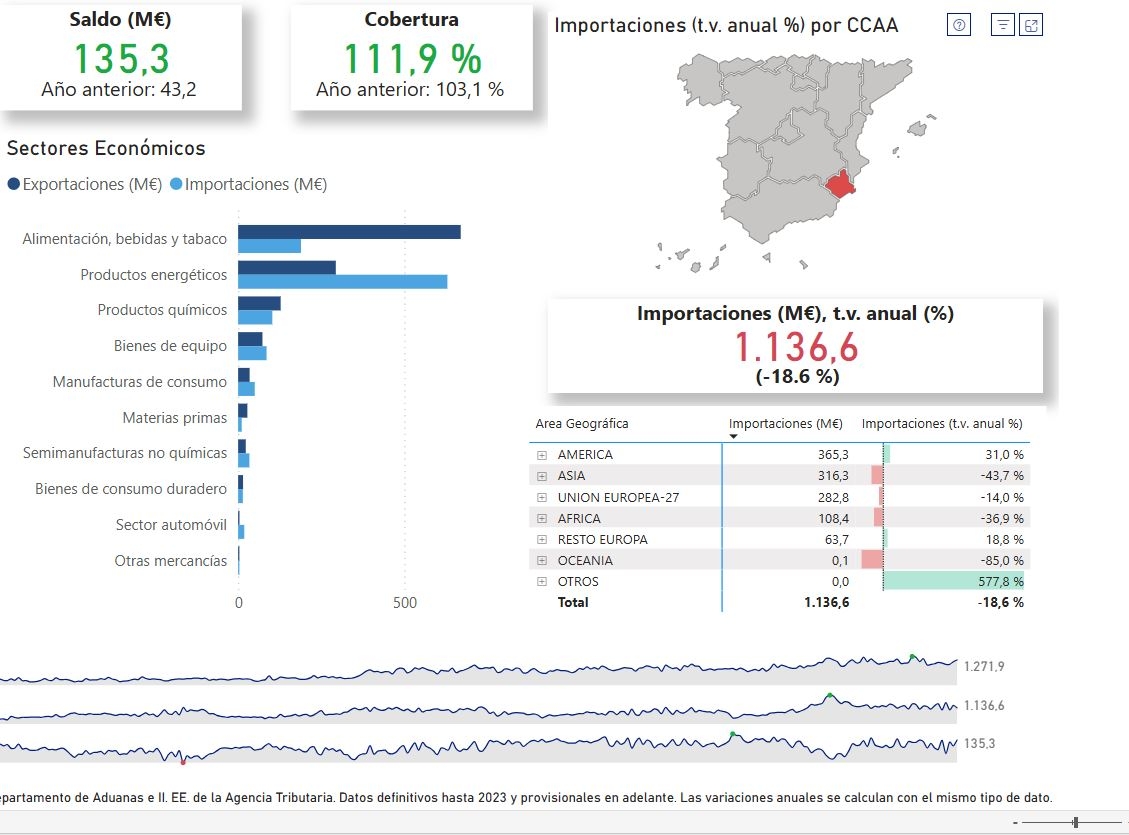The width and height of the screenshot is (1129, 835).
Task: Open the help icon on the map visual
Action: (958, 25)
